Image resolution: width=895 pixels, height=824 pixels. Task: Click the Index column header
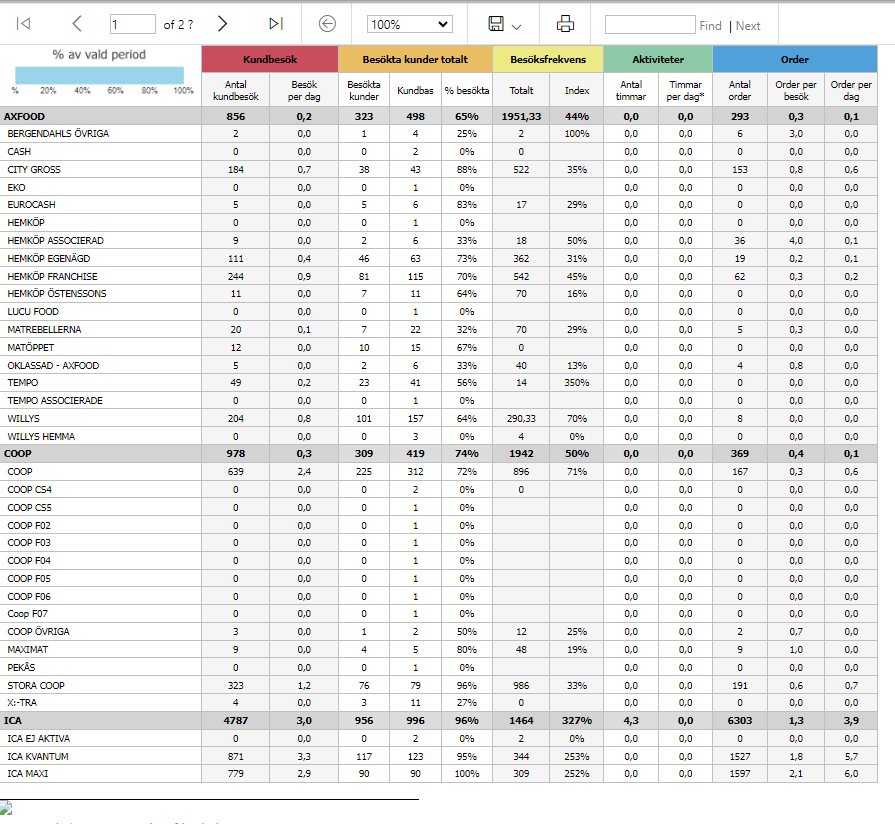click(x=576, y=90)
